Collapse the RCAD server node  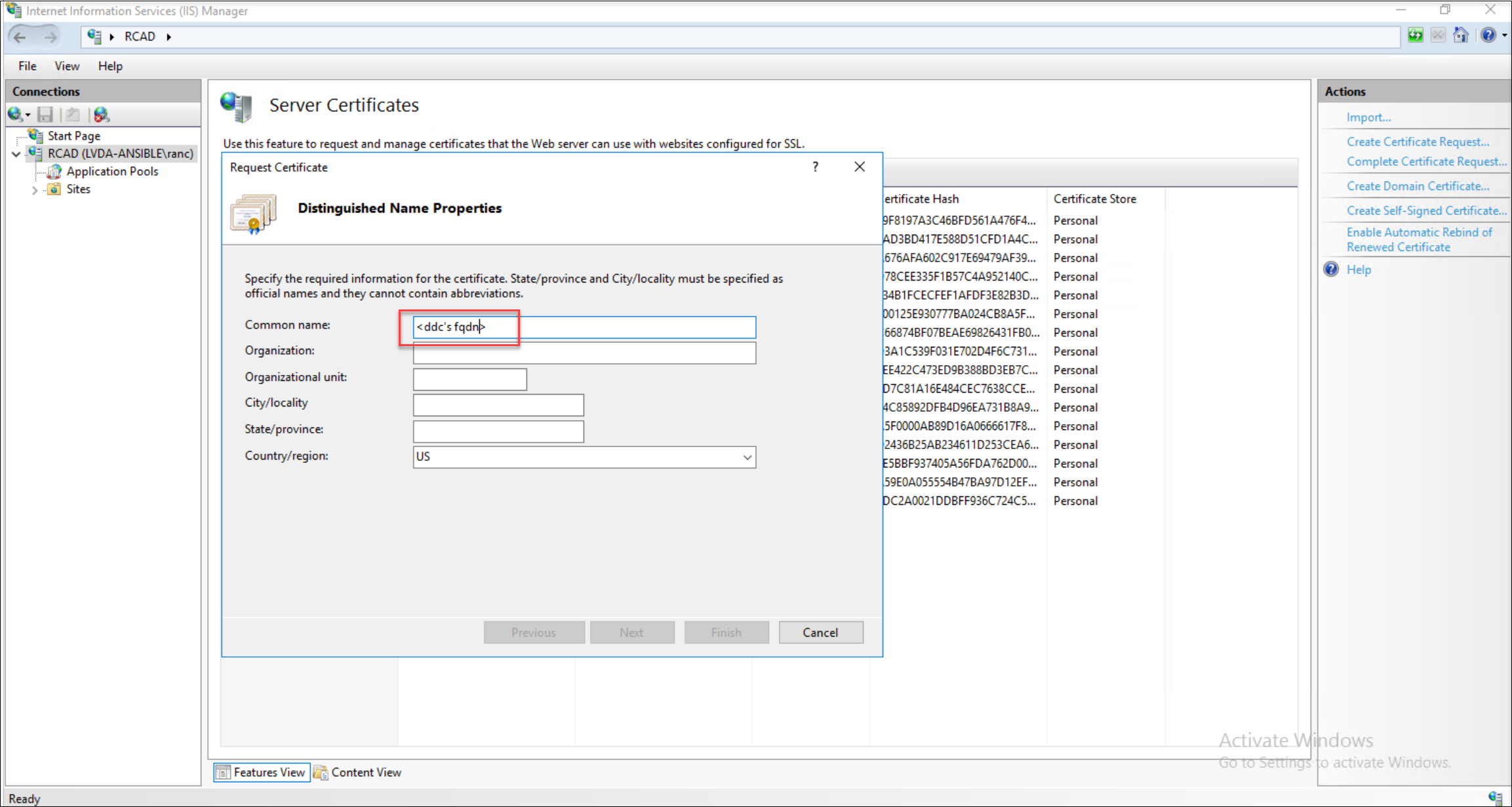click(x=16, y=154)
